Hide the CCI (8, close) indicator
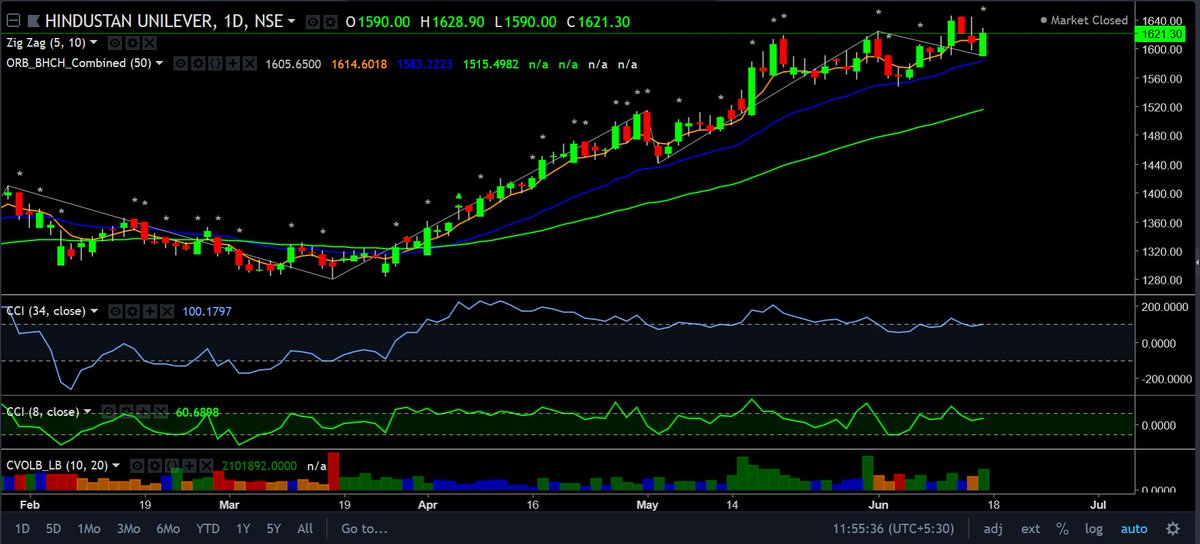Image resolution: width=1200 pixels, height=544 pixels. 109,412
